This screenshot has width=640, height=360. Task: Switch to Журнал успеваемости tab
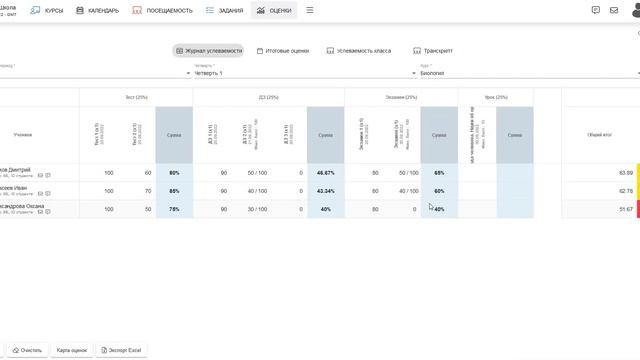tap(209, 51)
